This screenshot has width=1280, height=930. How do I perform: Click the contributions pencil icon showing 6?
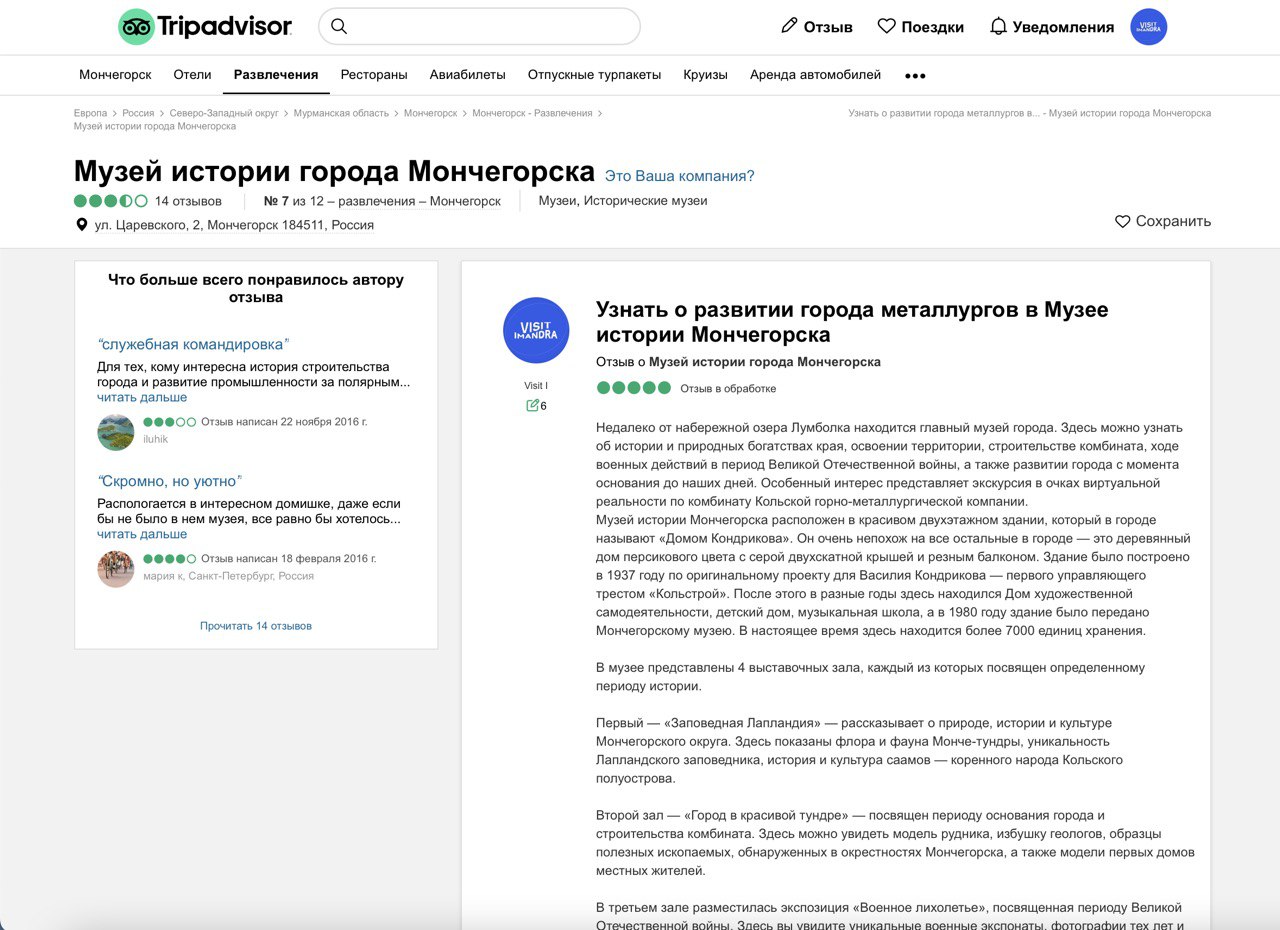coord(533,406)
